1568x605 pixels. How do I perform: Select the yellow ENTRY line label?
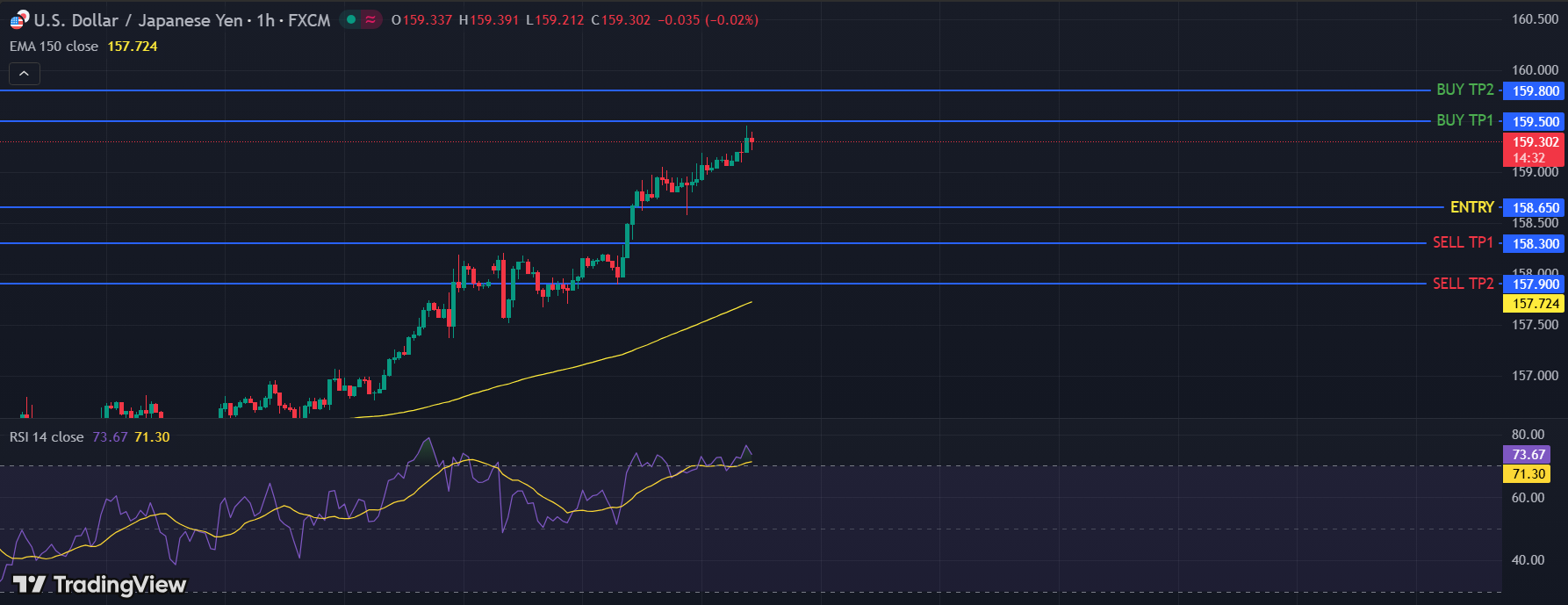[1471, 207]
